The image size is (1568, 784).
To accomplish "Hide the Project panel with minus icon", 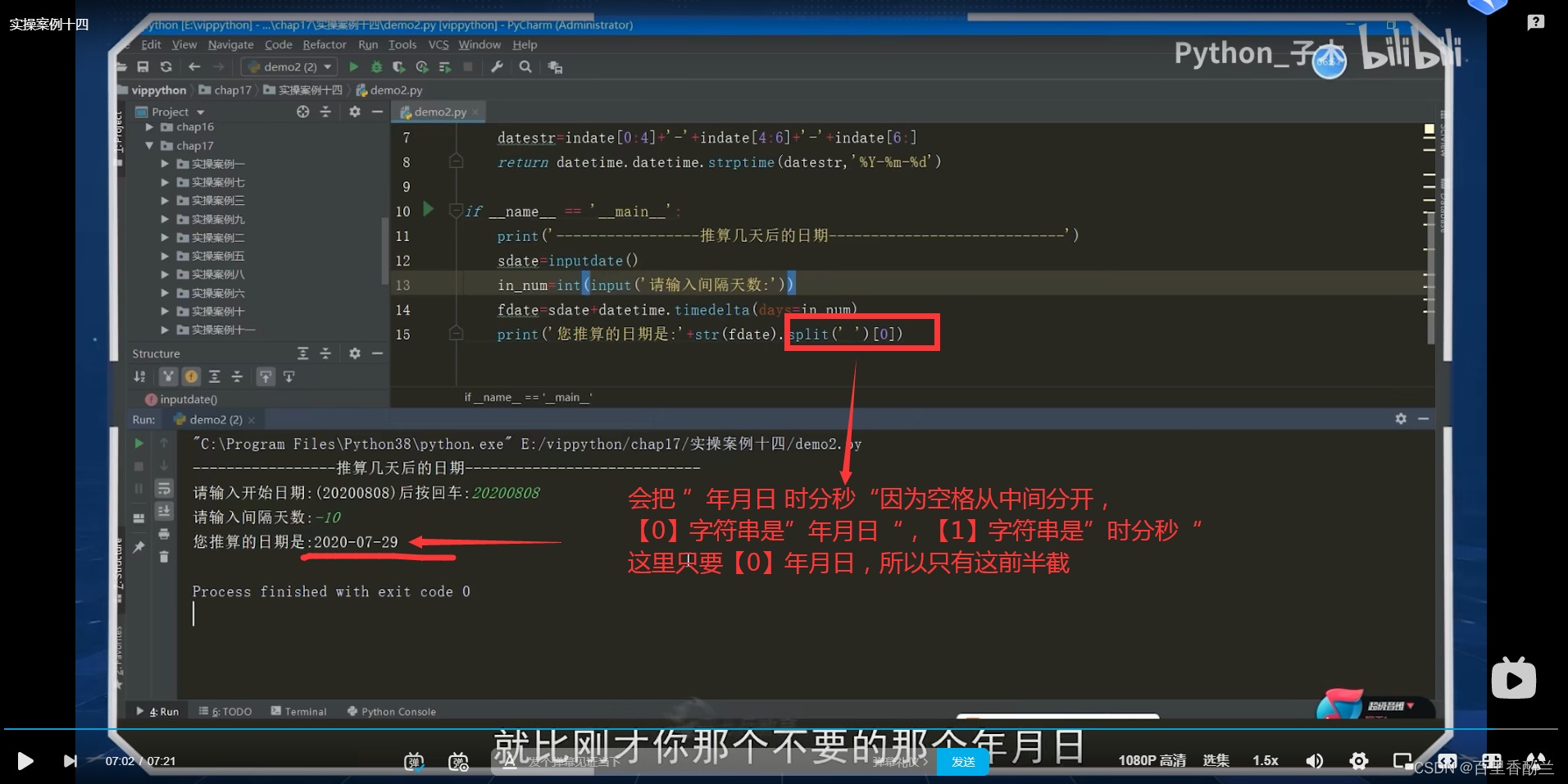I will pyautogui.click(x=377, y=112).
